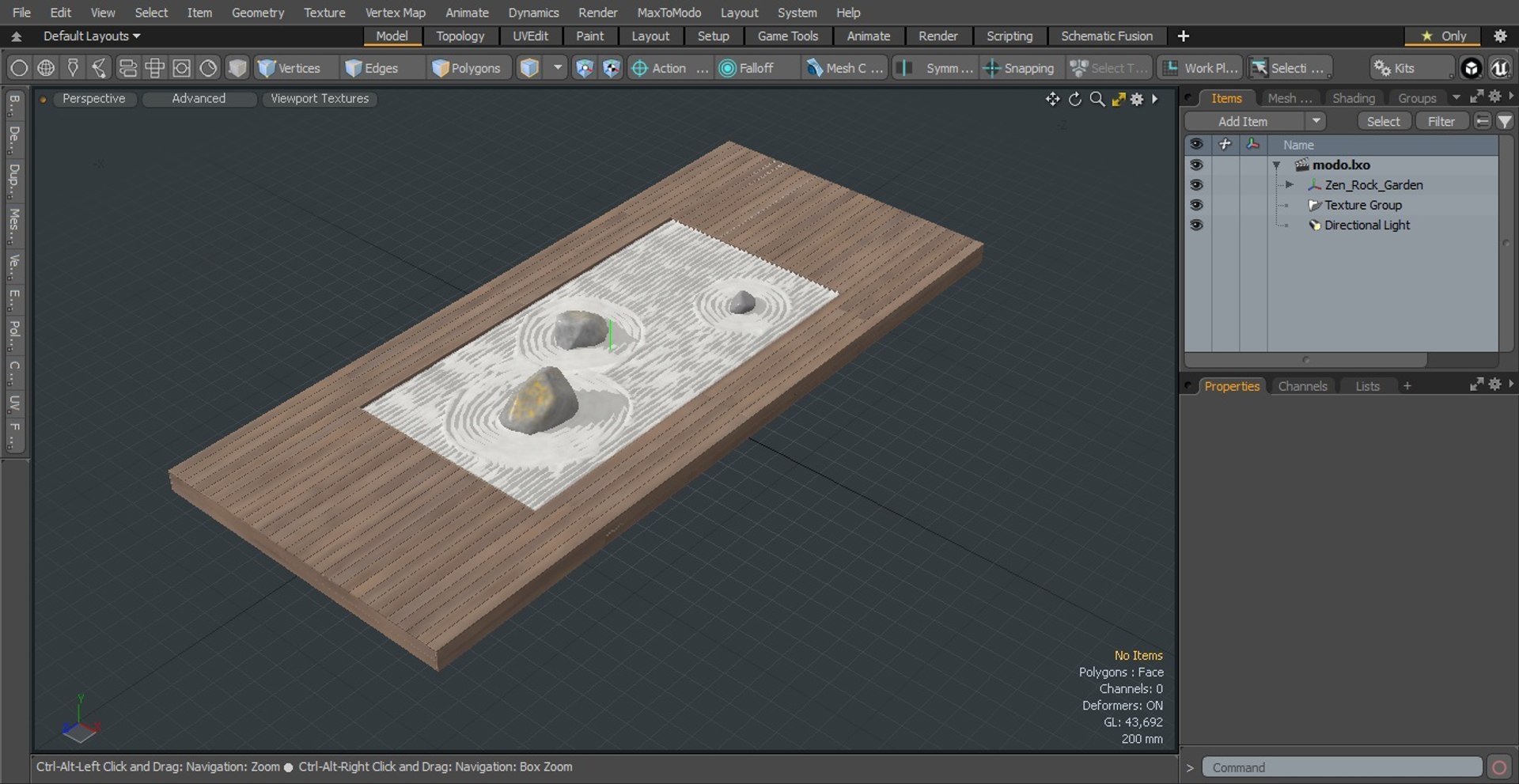Open the item mode dropdown arrow
The image size is (1519, 784).
coord(558,68)
